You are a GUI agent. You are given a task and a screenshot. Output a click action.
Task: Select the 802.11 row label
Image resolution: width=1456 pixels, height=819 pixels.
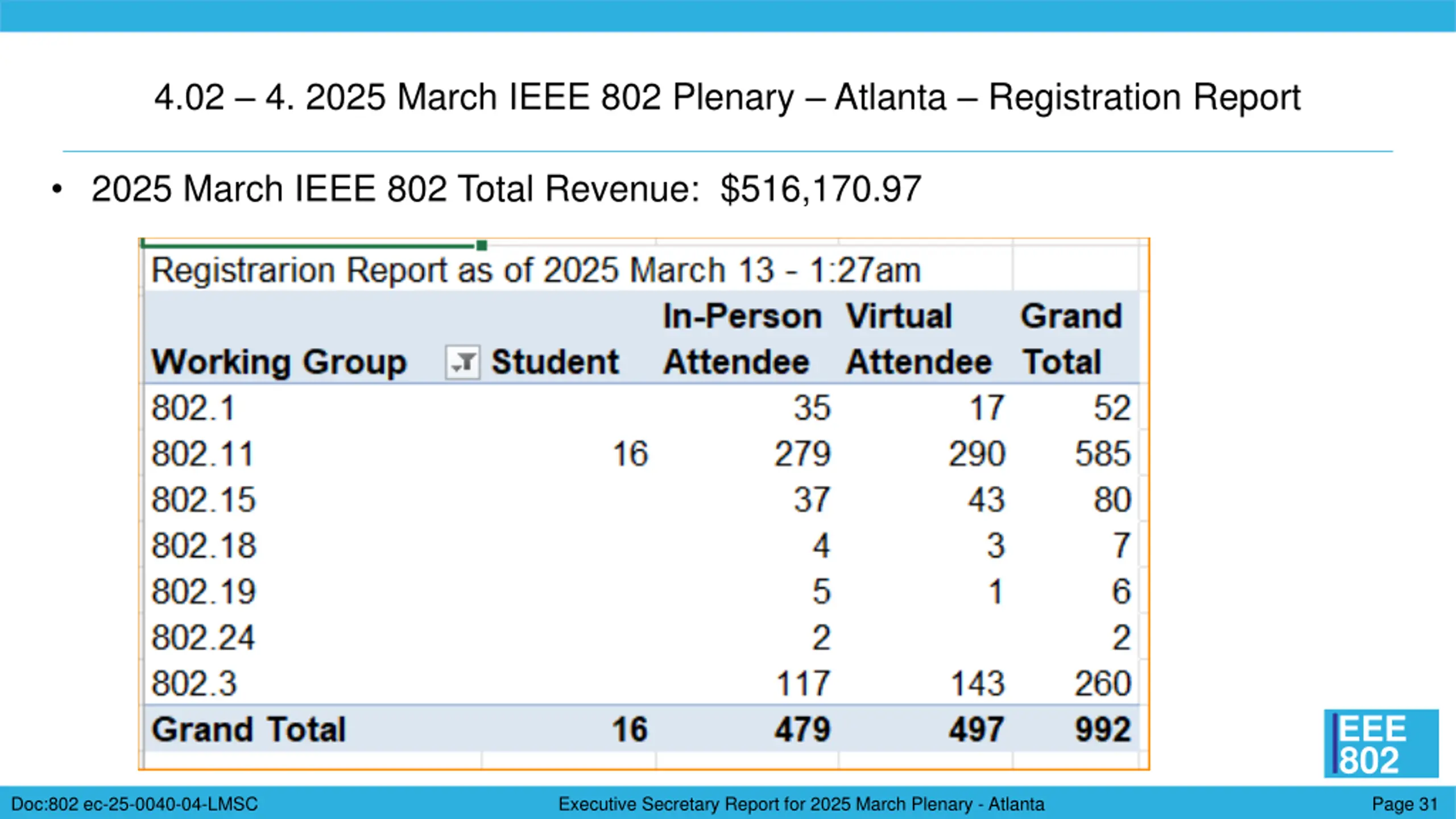tap(202, 454)
